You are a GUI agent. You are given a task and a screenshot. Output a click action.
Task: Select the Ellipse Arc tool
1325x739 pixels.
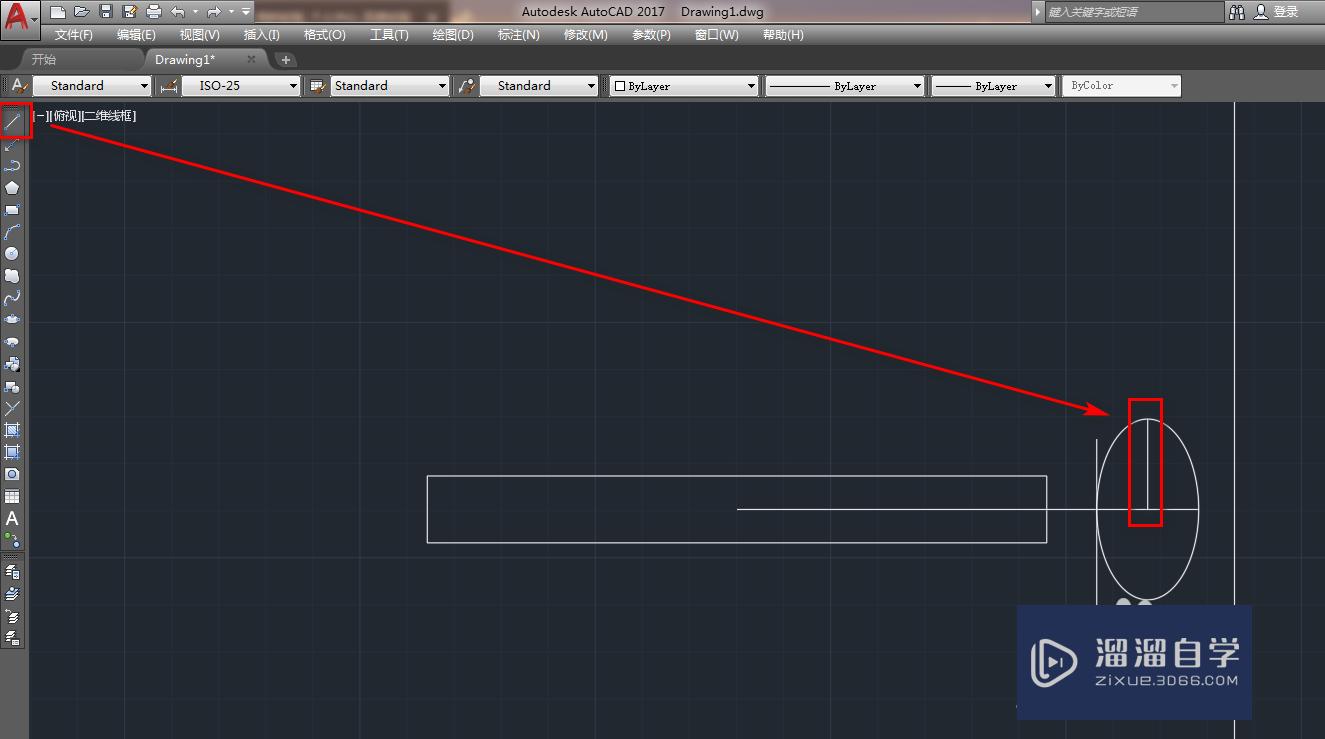pyautogui.click(x=12, y=342)
